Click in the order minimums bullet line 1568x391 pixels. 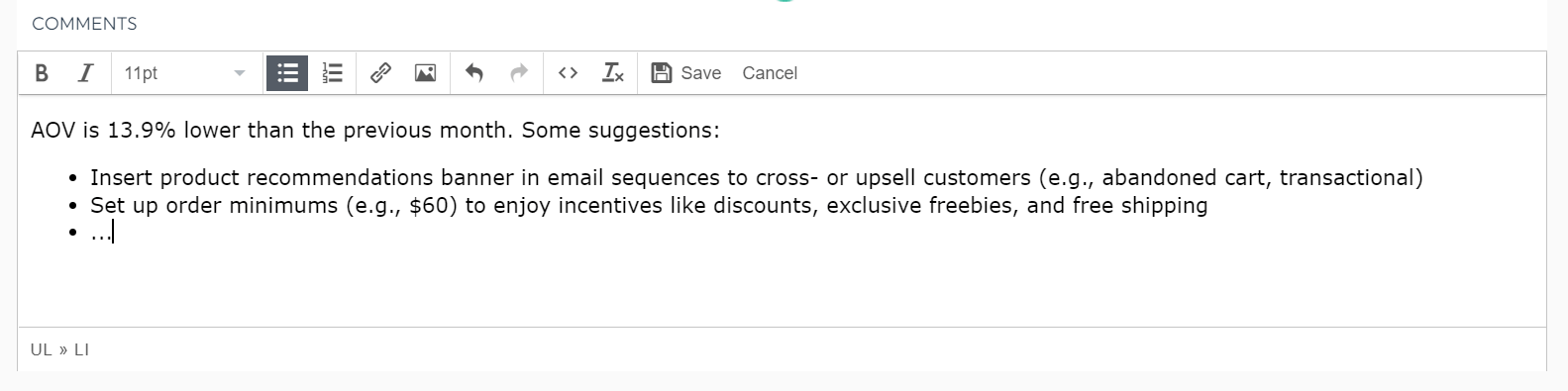click(649, 205)
